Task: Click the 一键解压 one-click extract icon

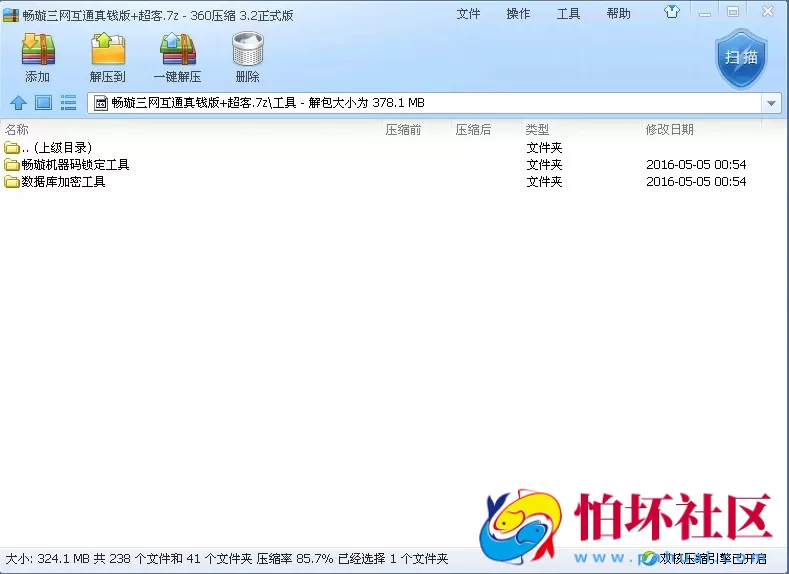Action: tap(178, 49)
